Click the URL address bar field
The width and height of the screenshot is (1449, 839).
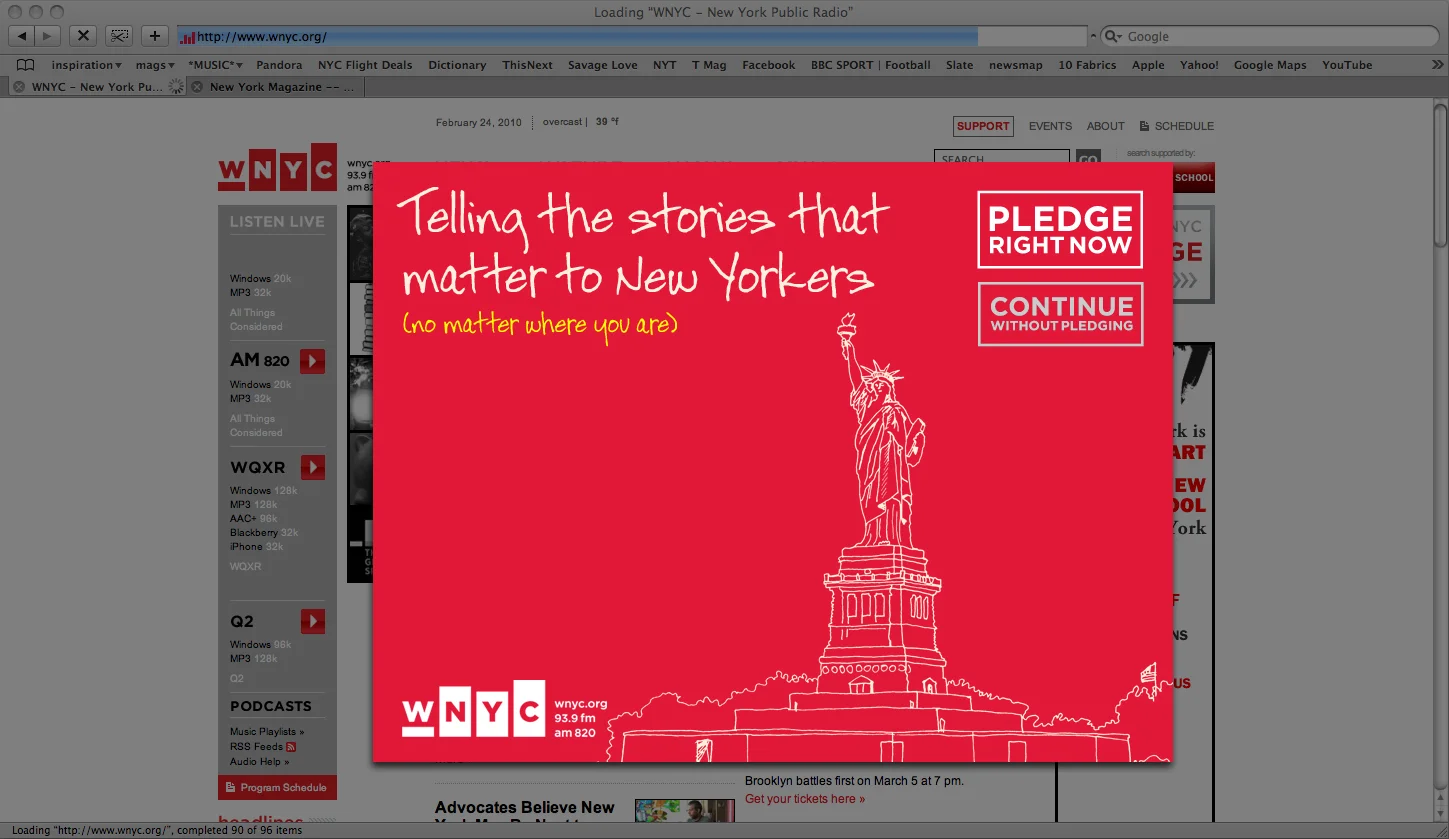pyautogui.click(x=631, y=37)
